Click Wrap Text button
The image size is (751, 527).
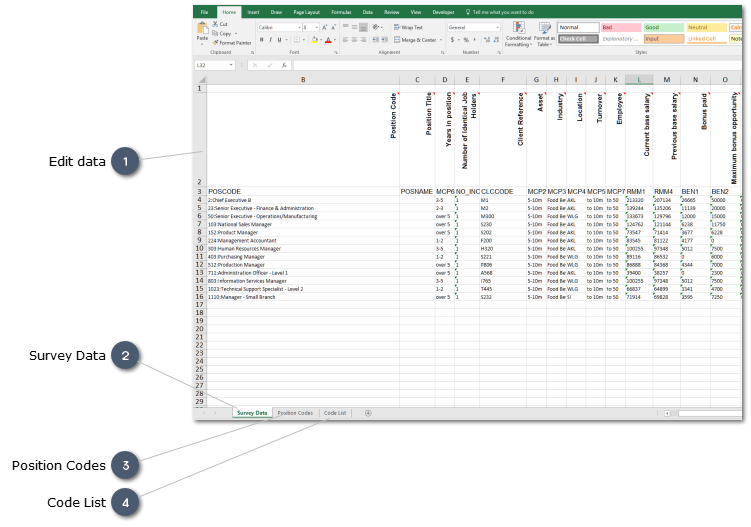pyautogui.click(x=409, y=27)
